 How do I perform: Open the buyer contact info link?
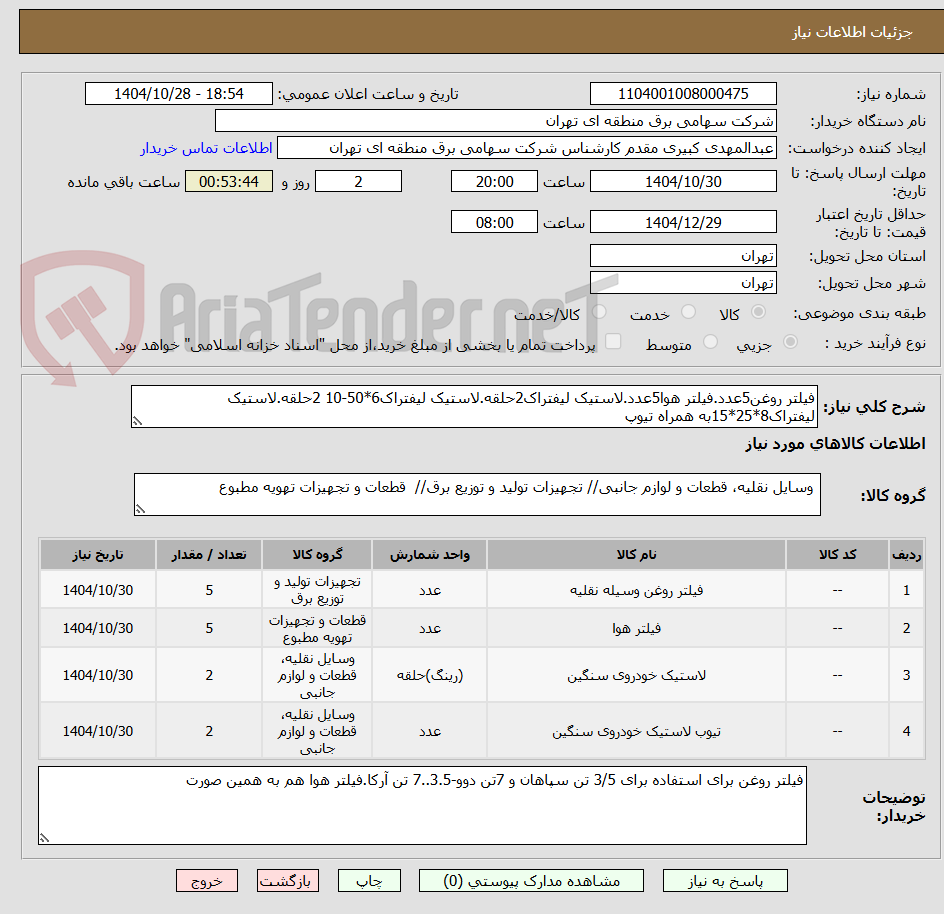(206, 148)
